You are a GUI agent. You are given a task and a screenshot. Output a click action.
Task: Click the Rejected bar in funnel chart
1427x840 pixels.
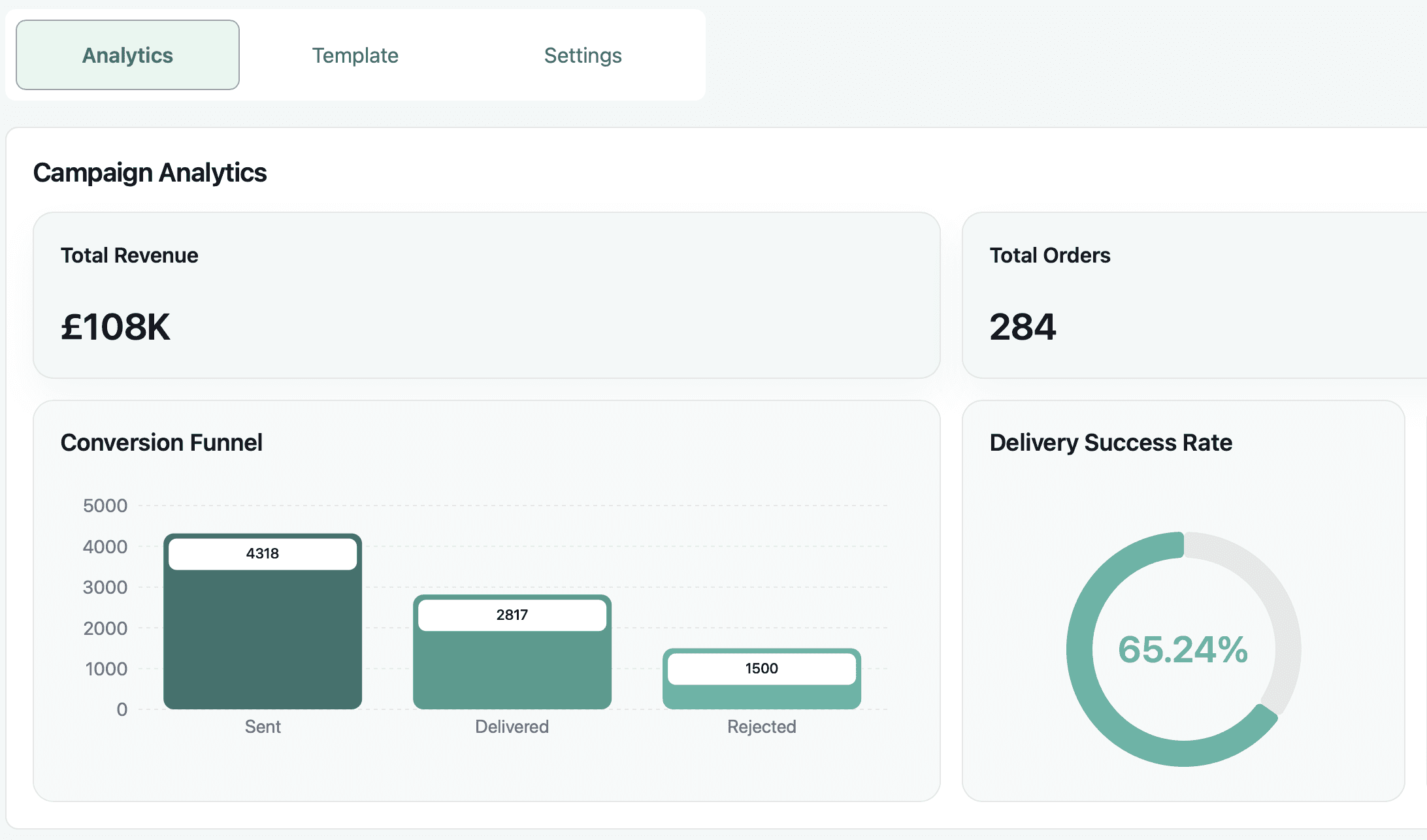[762, 697]
